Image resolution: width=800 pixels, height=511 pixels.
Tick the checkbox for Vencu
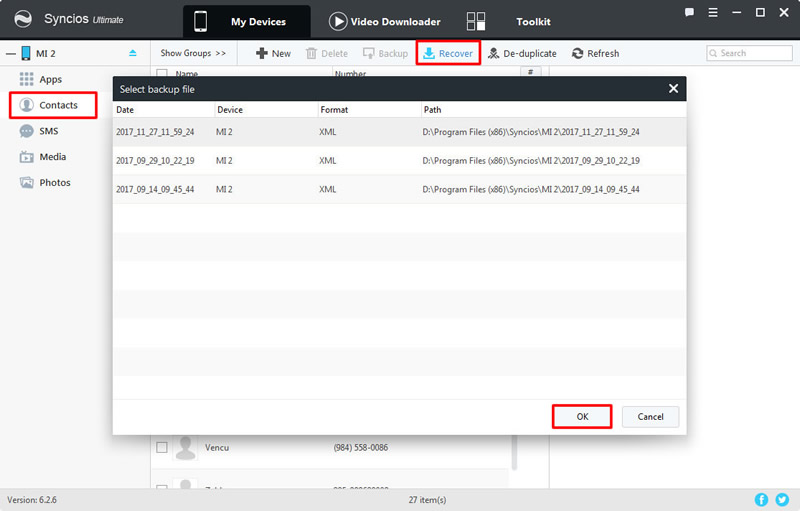tap(162, 447)
